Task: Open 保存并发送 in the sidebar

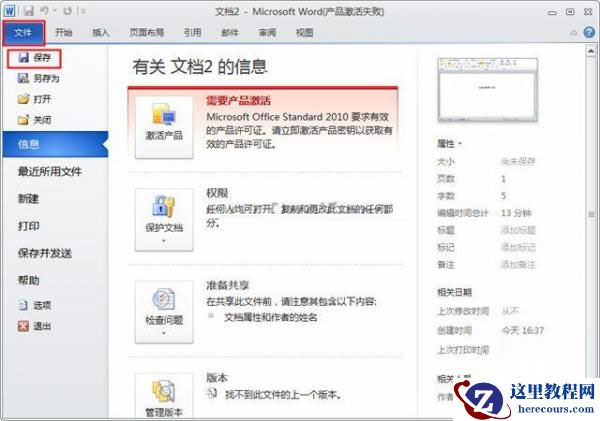Action: 45,253
